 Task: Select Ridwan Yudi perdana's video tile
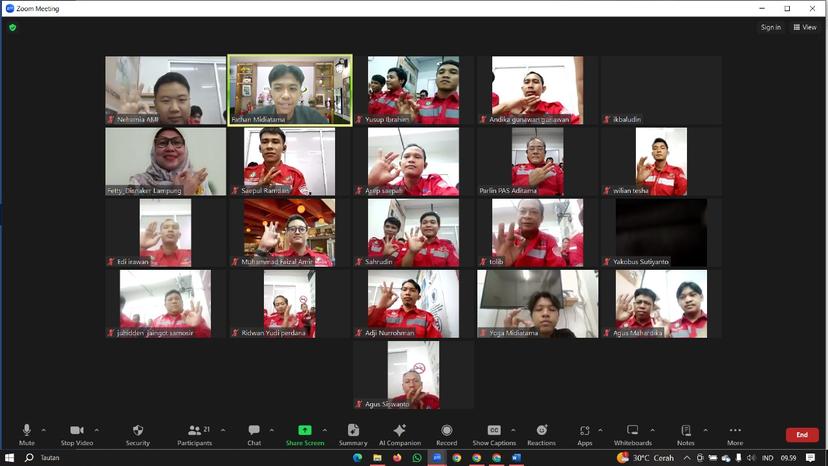point(290,304)
